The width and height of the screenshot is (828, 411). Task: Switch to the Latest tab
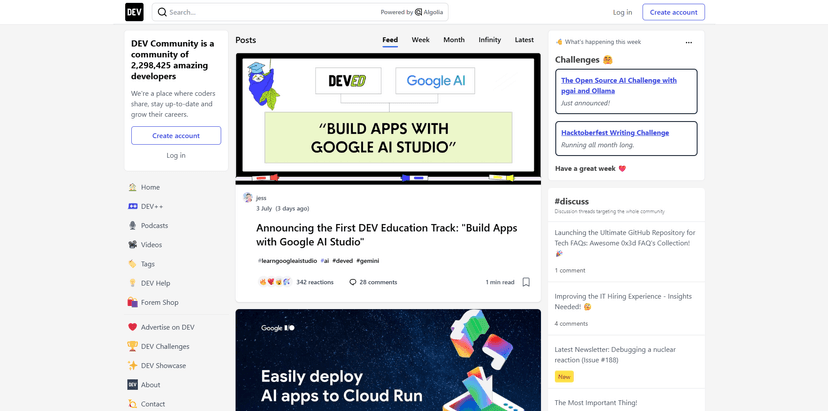[x=524, y=40]
